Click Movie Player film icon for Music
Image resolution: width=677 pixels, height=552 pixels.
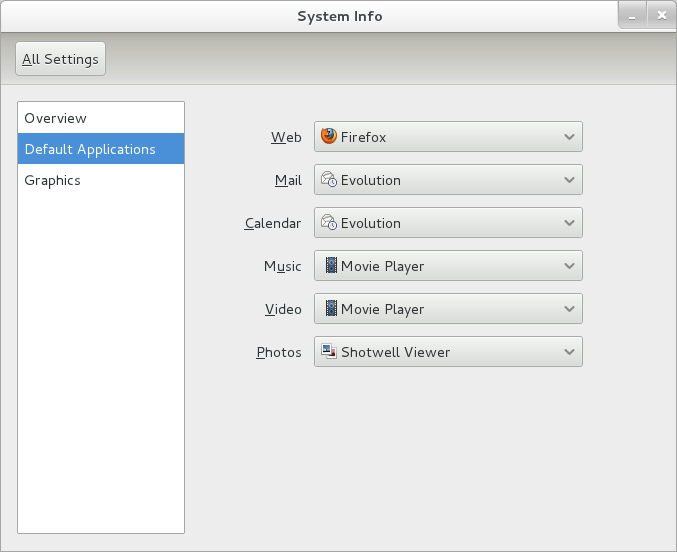(x=331, y=265)
